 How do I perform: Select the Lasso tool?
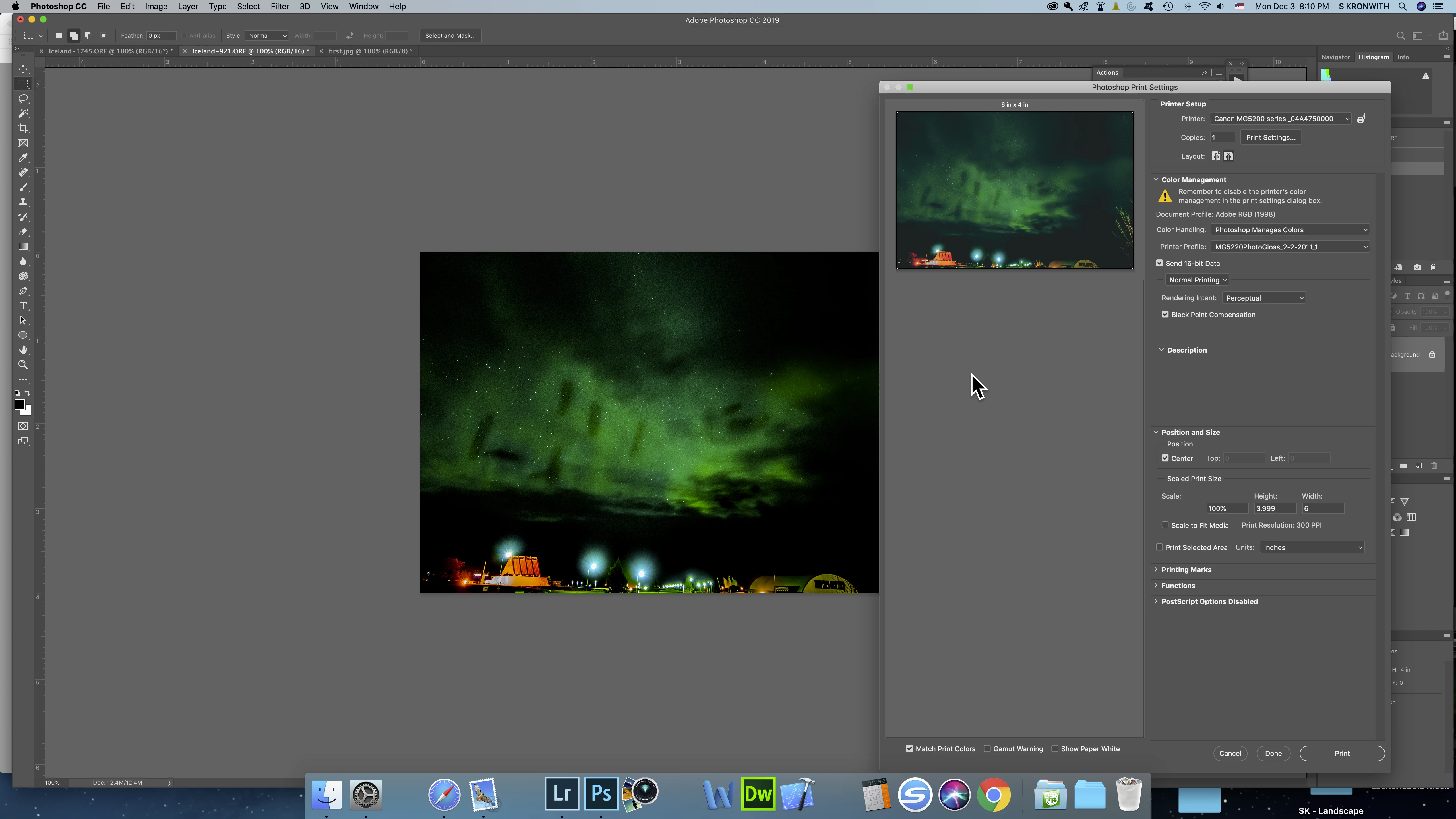[23, 98]
